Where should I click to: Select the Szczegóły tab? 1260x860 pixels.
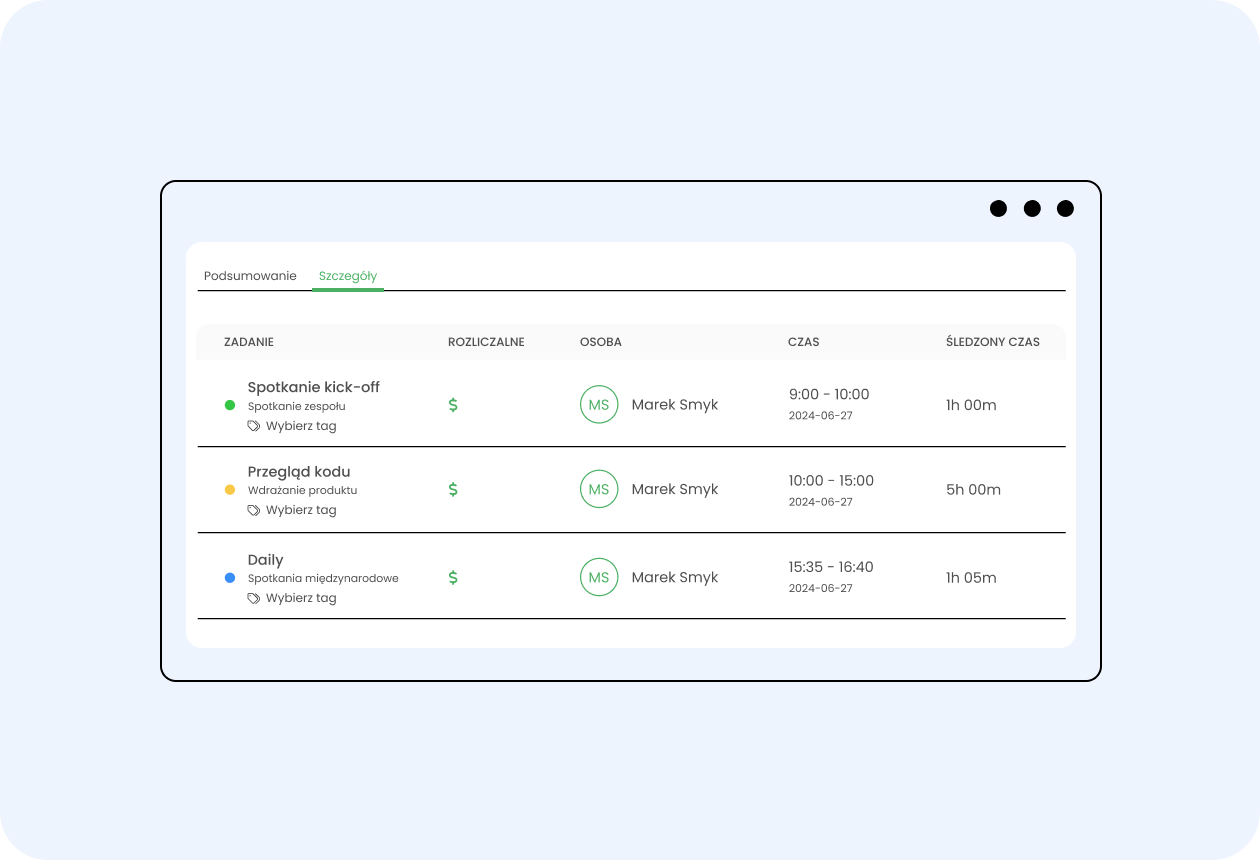coord(348,276)
